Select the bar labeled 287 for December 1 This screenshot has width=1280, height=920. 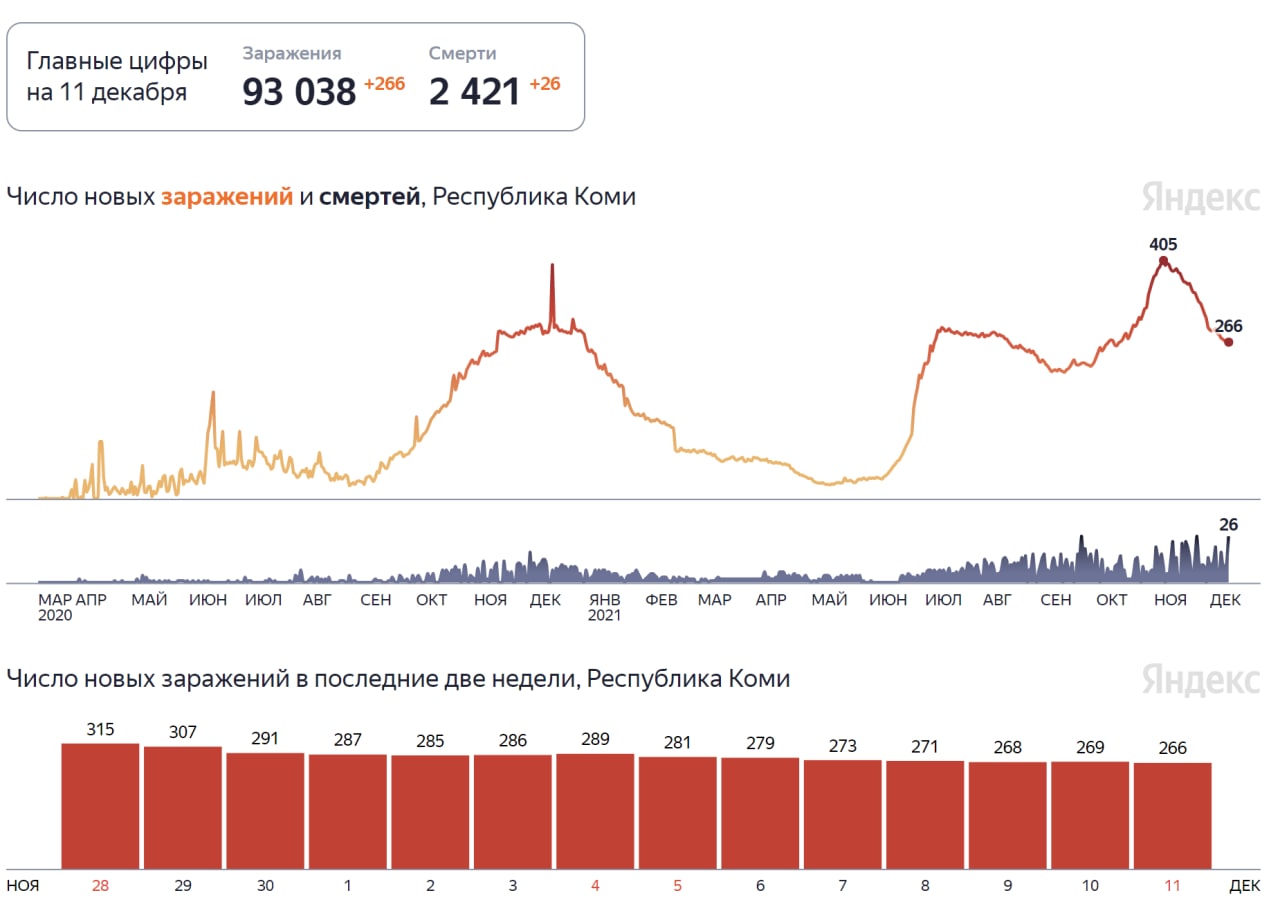(x=348, y=812)
